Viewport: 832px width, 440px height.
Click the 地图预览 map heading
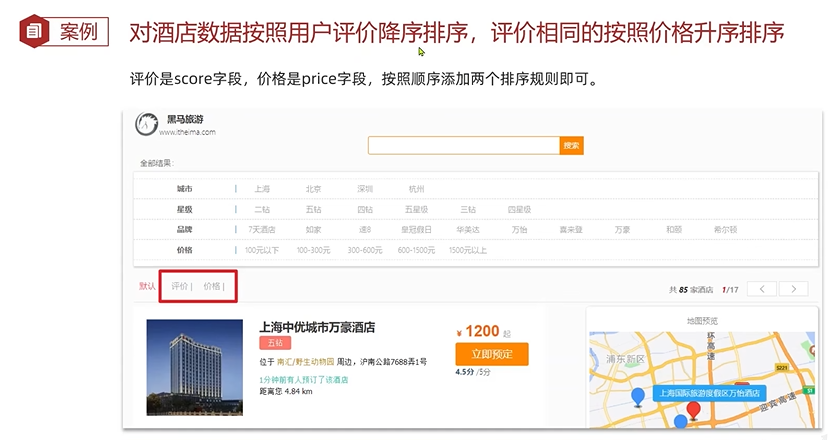click(702, 321)
